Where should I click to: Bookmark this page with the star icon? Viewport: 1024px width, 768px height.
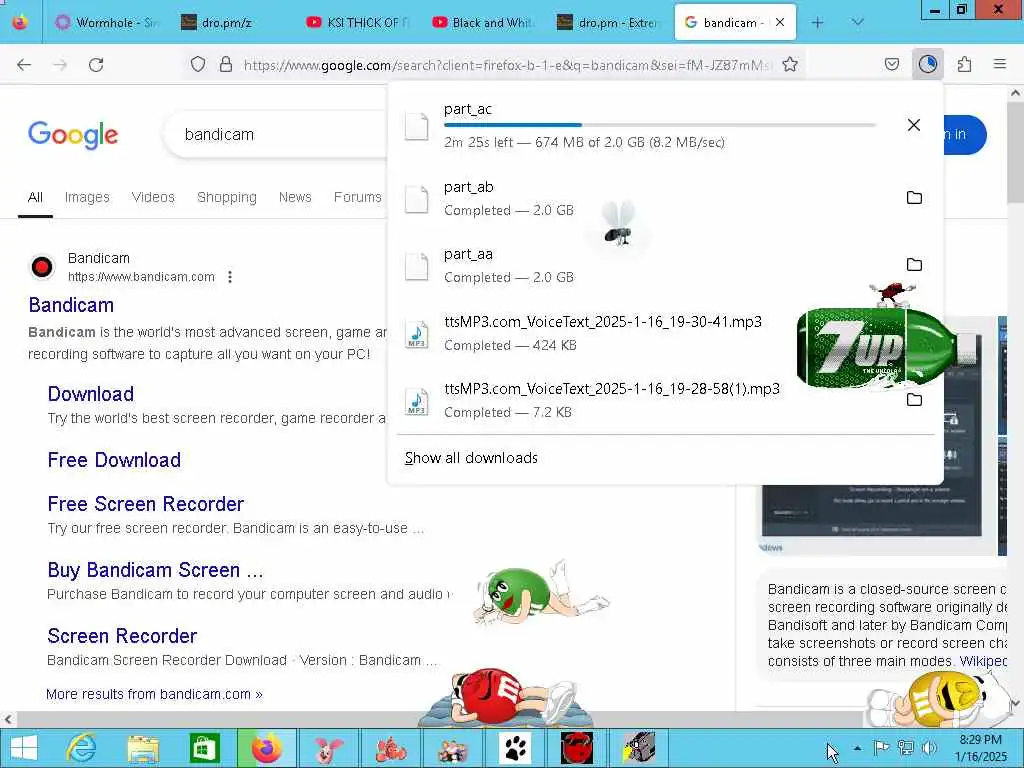(790, 64)
